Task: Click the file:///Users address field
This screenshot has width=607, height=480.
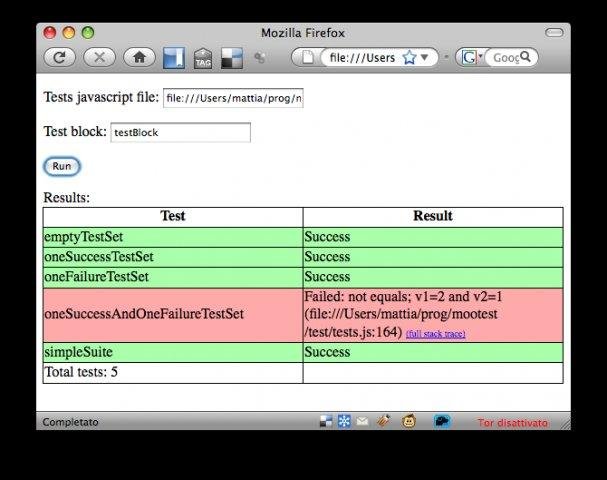Action: click(x=362, y=58)
